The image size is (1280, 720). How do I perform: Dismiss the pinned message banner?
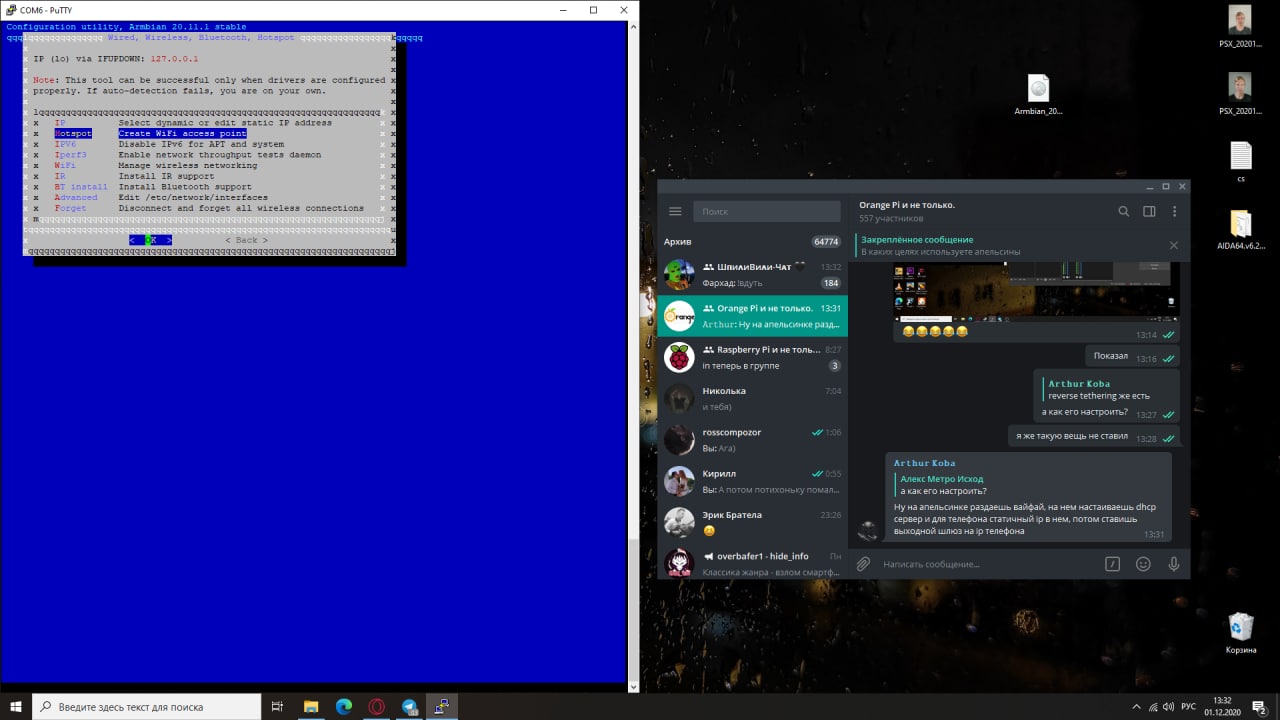click(x=1173, y=245)
